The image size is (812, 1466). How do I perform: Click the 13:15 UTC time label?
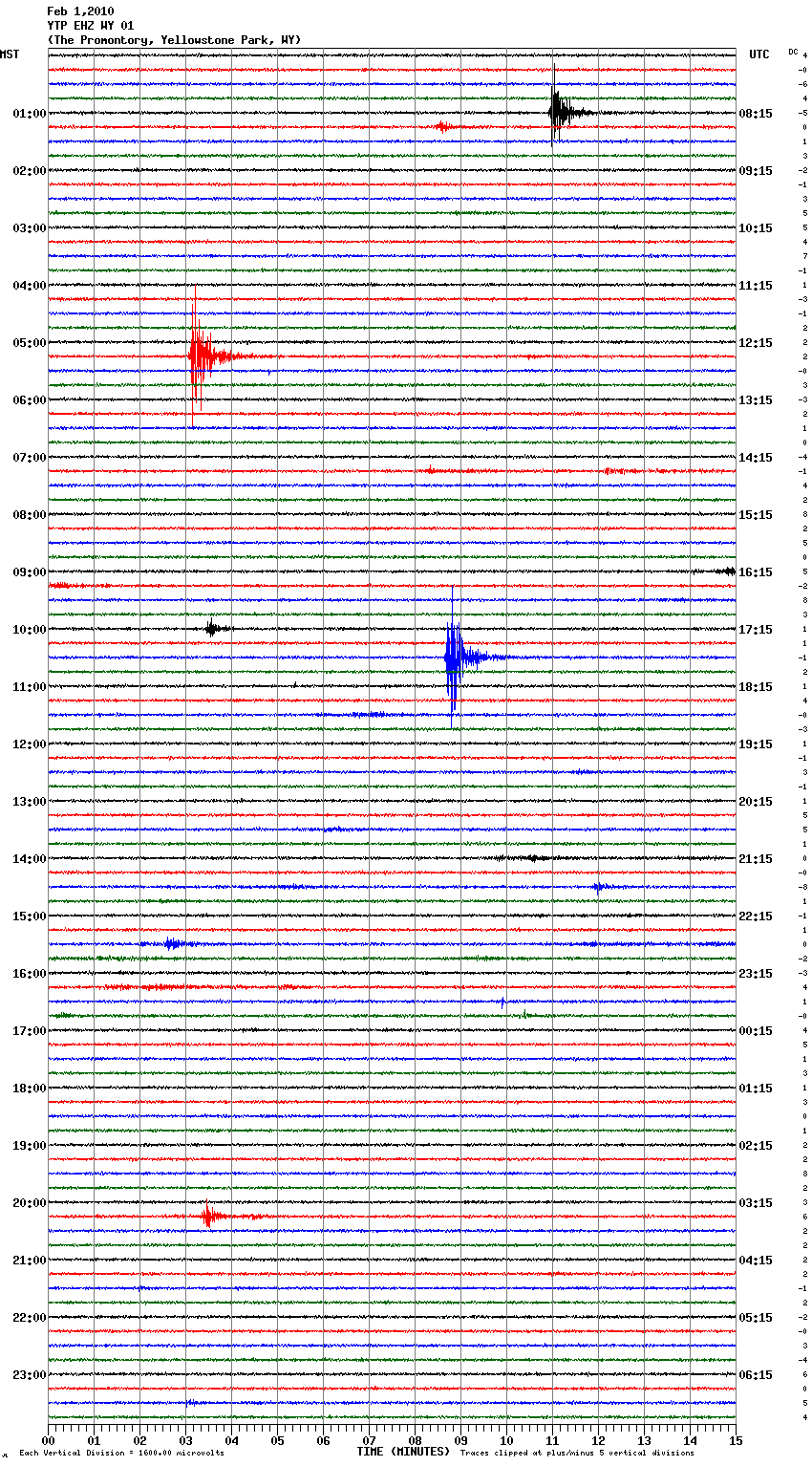[x=756, y=400]
